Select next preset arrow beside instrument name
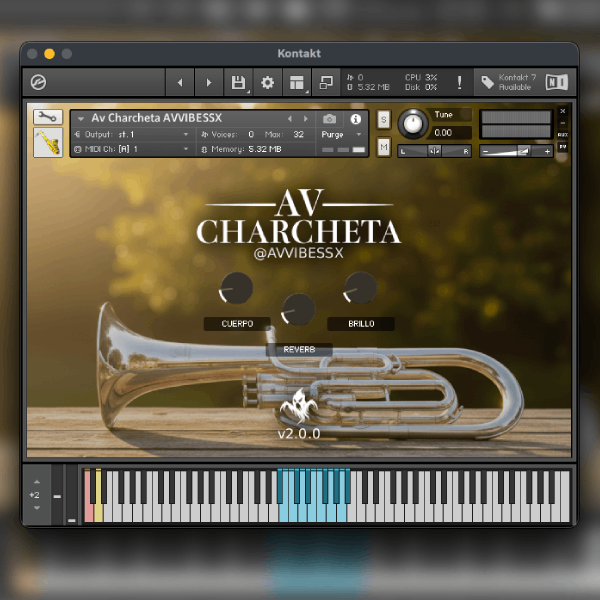Screen dimensions: 600x600 coord(305,119)
